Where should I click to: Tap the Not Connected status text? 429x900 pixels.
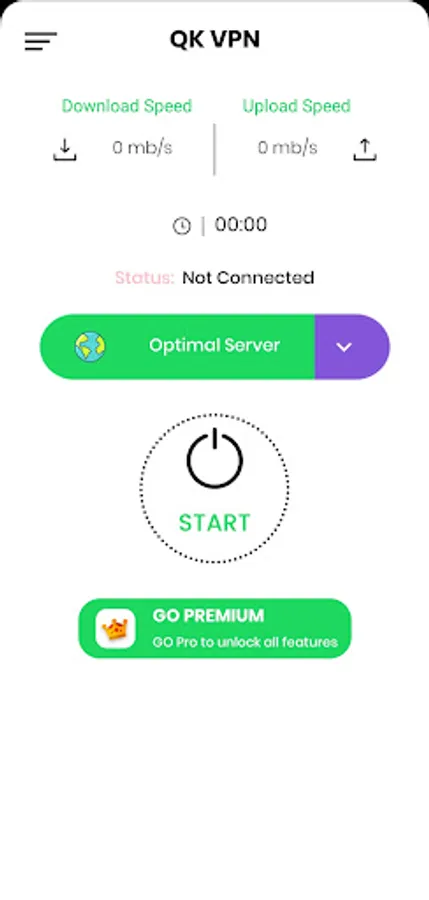pyautogui.click(x=248, y=278)
